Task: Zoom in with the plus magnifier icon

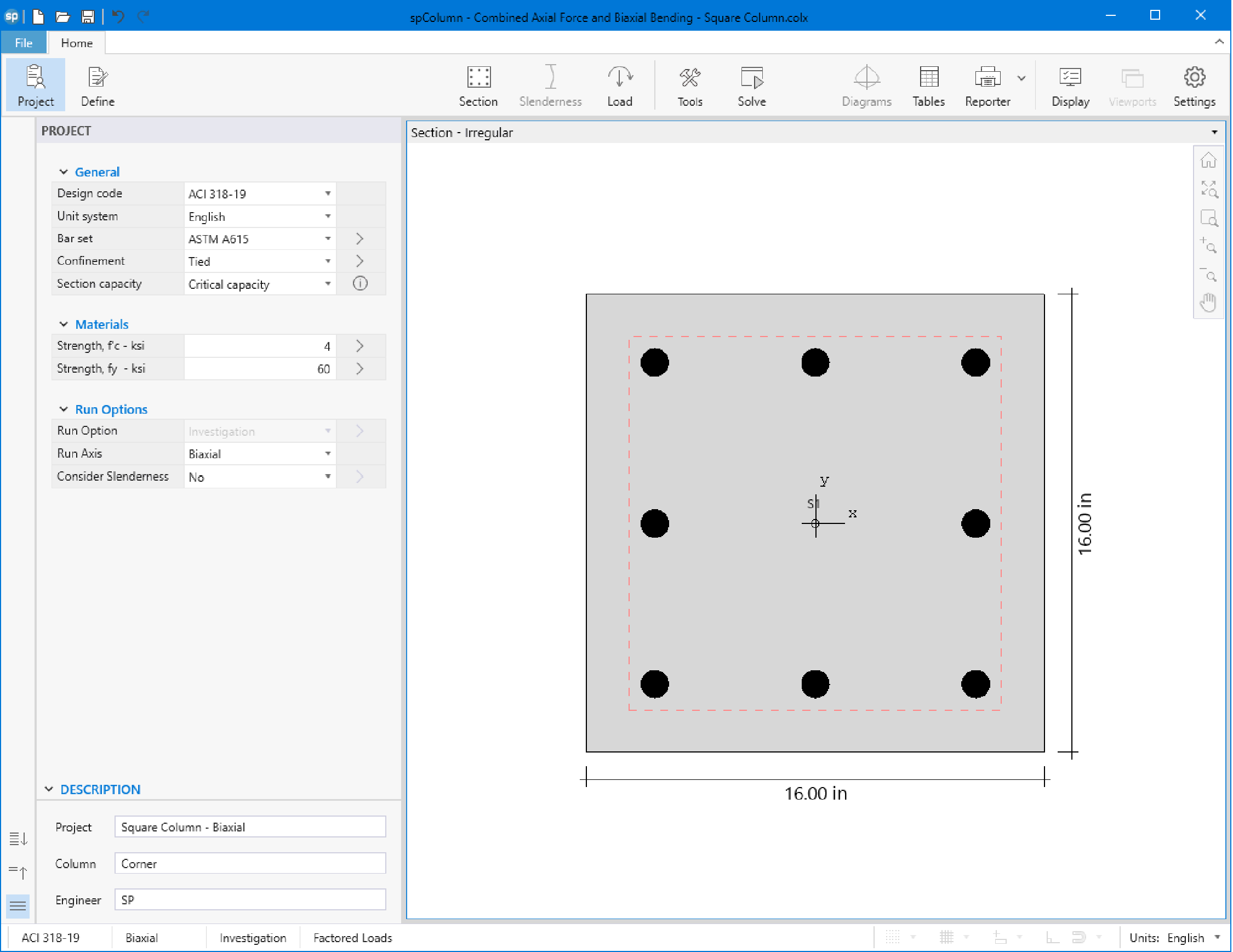Action: point(1208,246)
